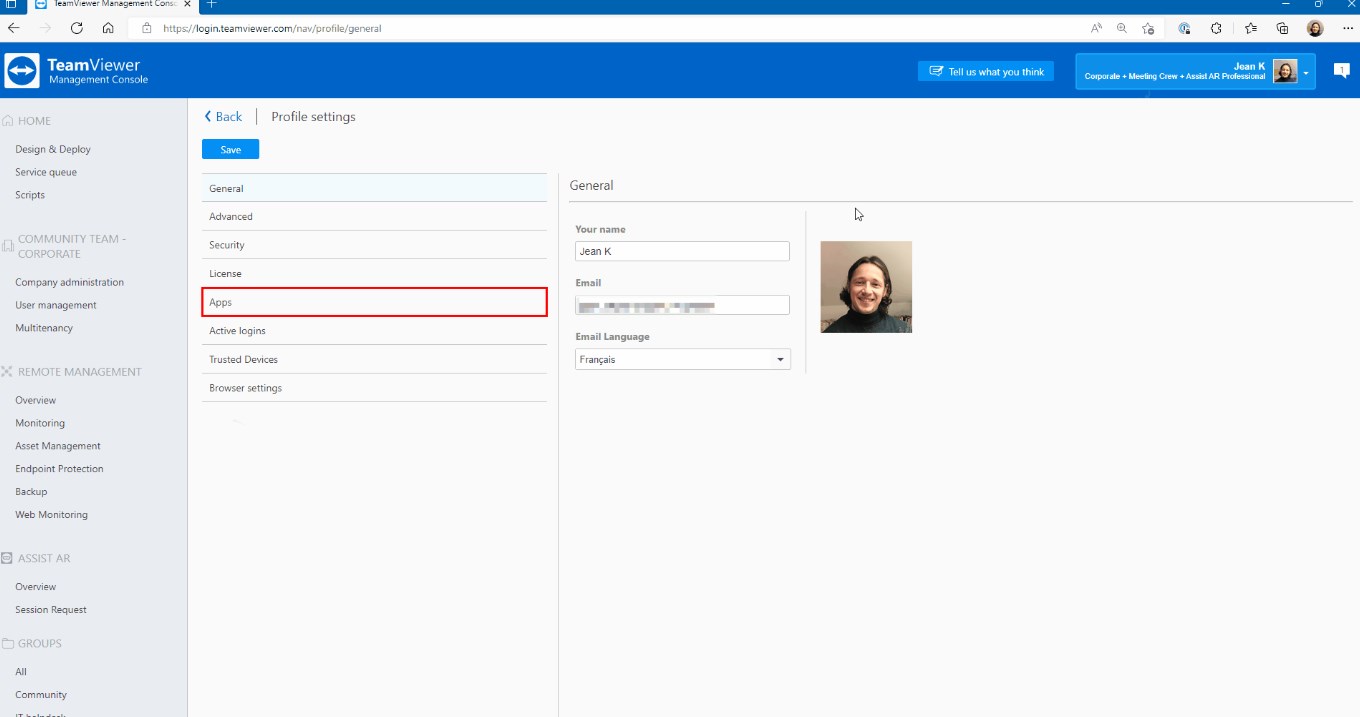Screen dimensions: 1360x717
Task: Open Session Request under Assist AR
Action: 51,609
